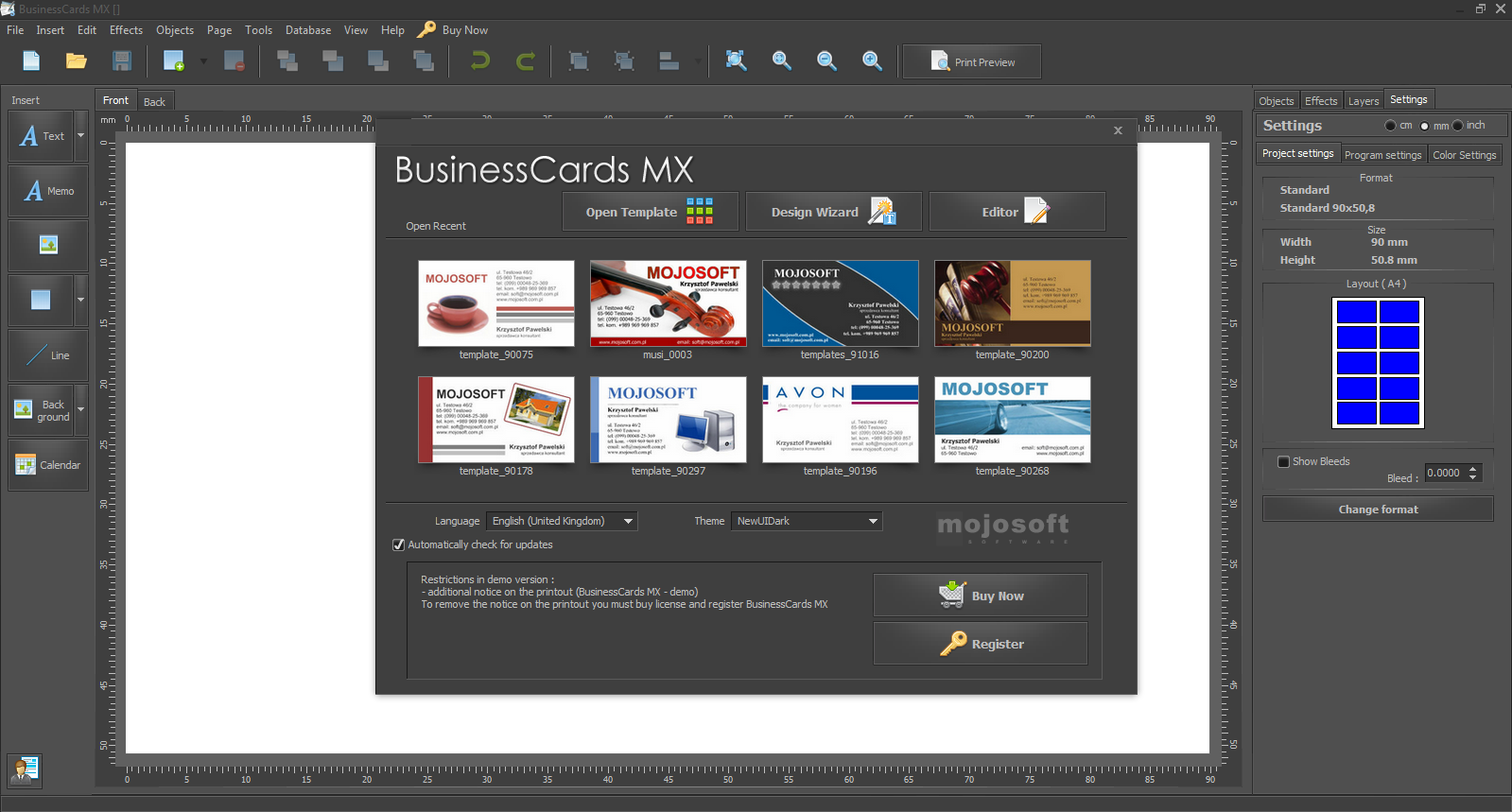The image size is (1512, 812).
Task: Switch to the Back tab
Action: click(x=154, y=101)
